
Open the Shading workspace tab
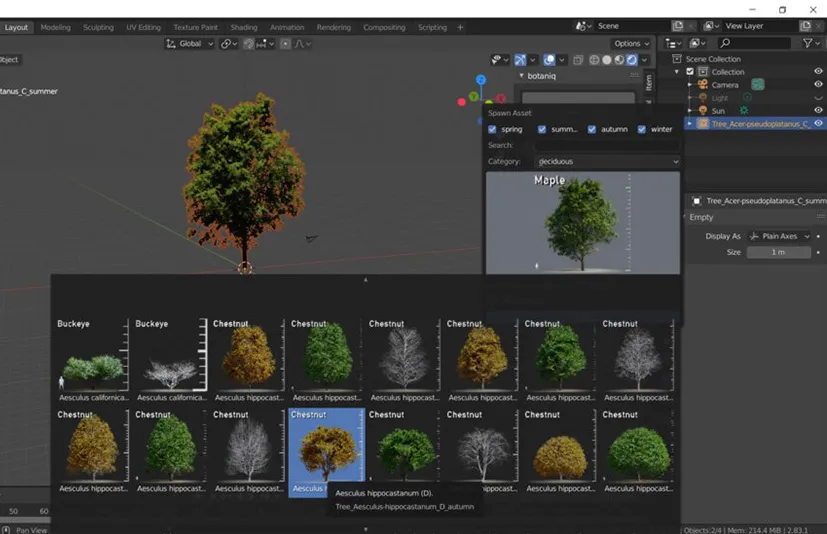pos(244,27)
